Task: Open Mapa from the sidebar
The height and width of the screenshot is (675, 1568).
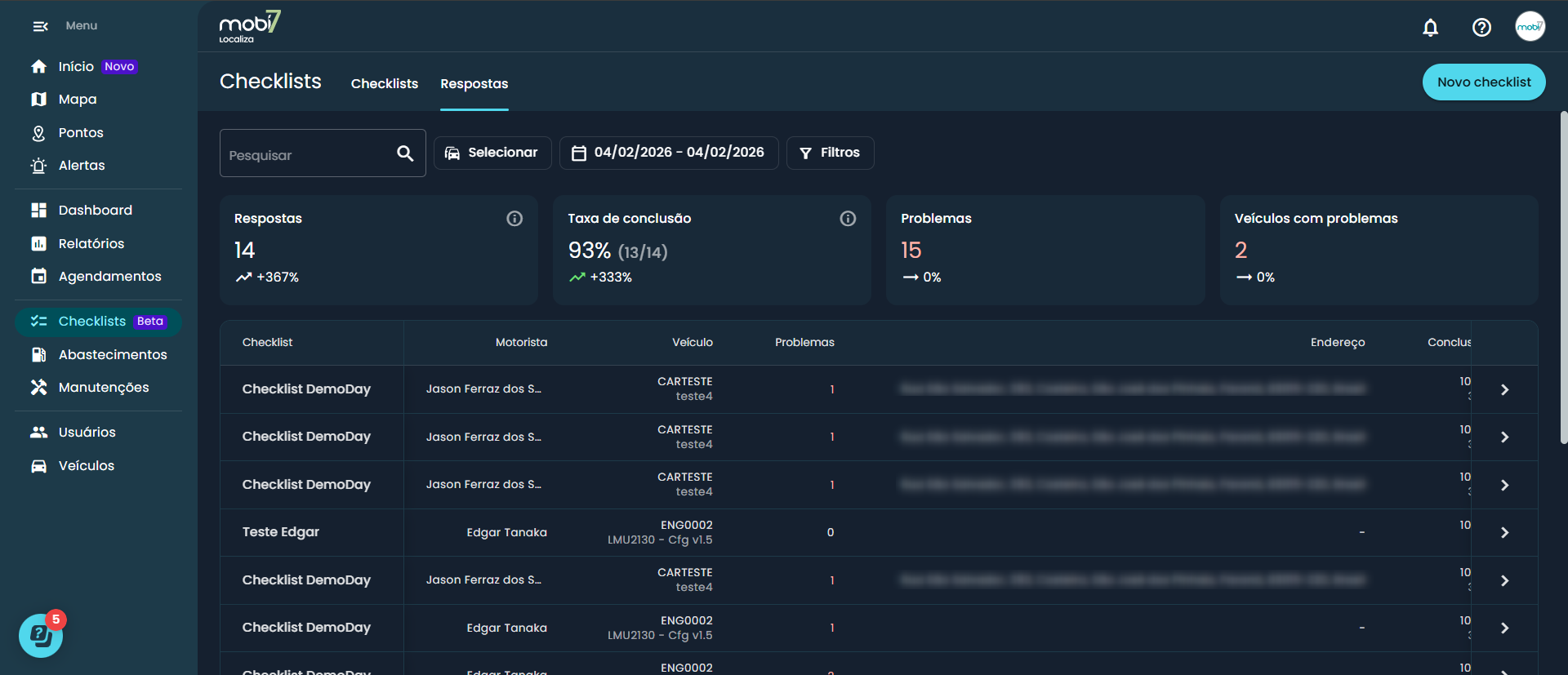Action: coord(78,100)
